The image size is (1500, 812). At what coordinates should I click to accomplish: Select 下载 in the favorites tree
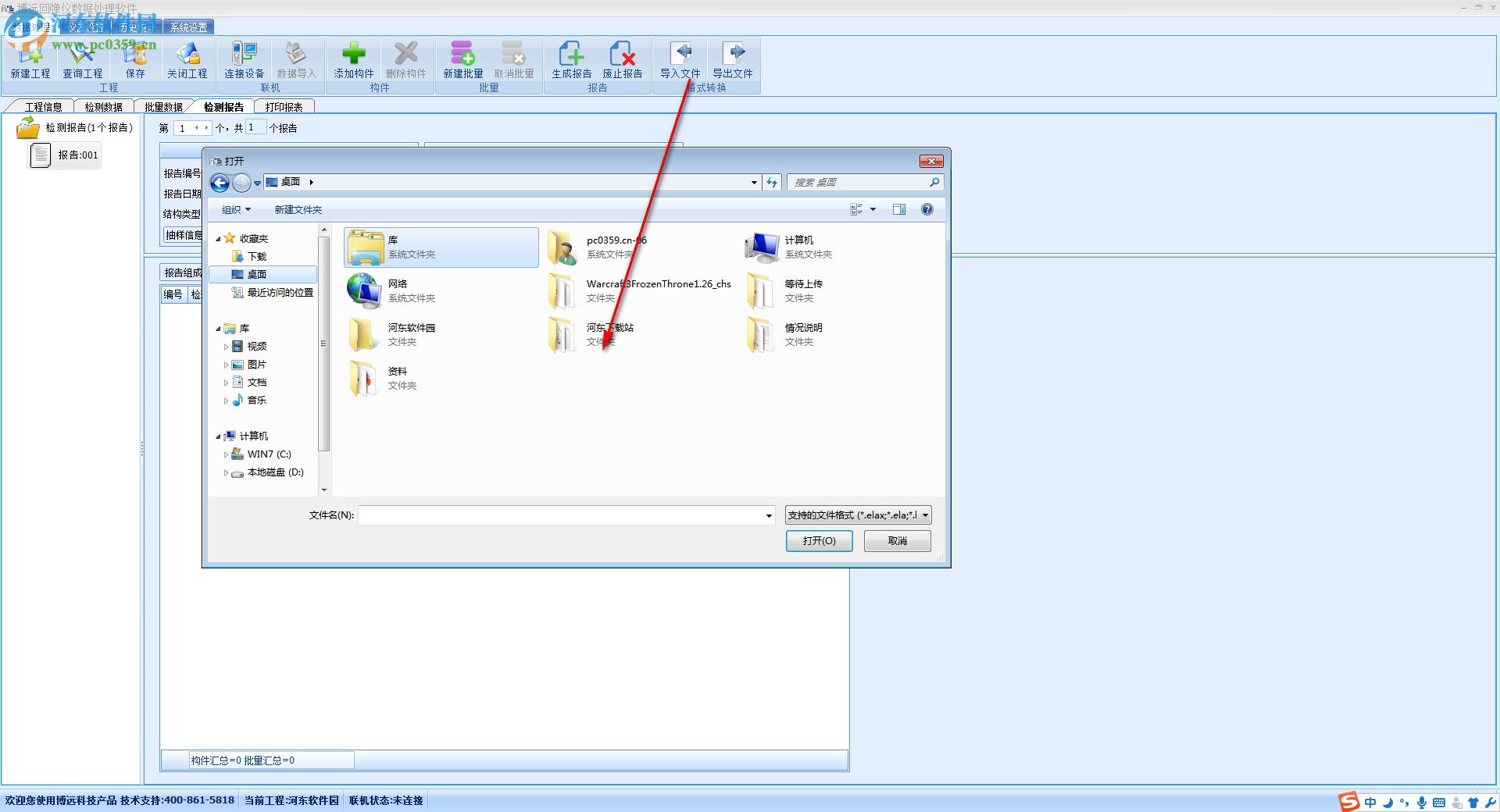tap(257, 257)
